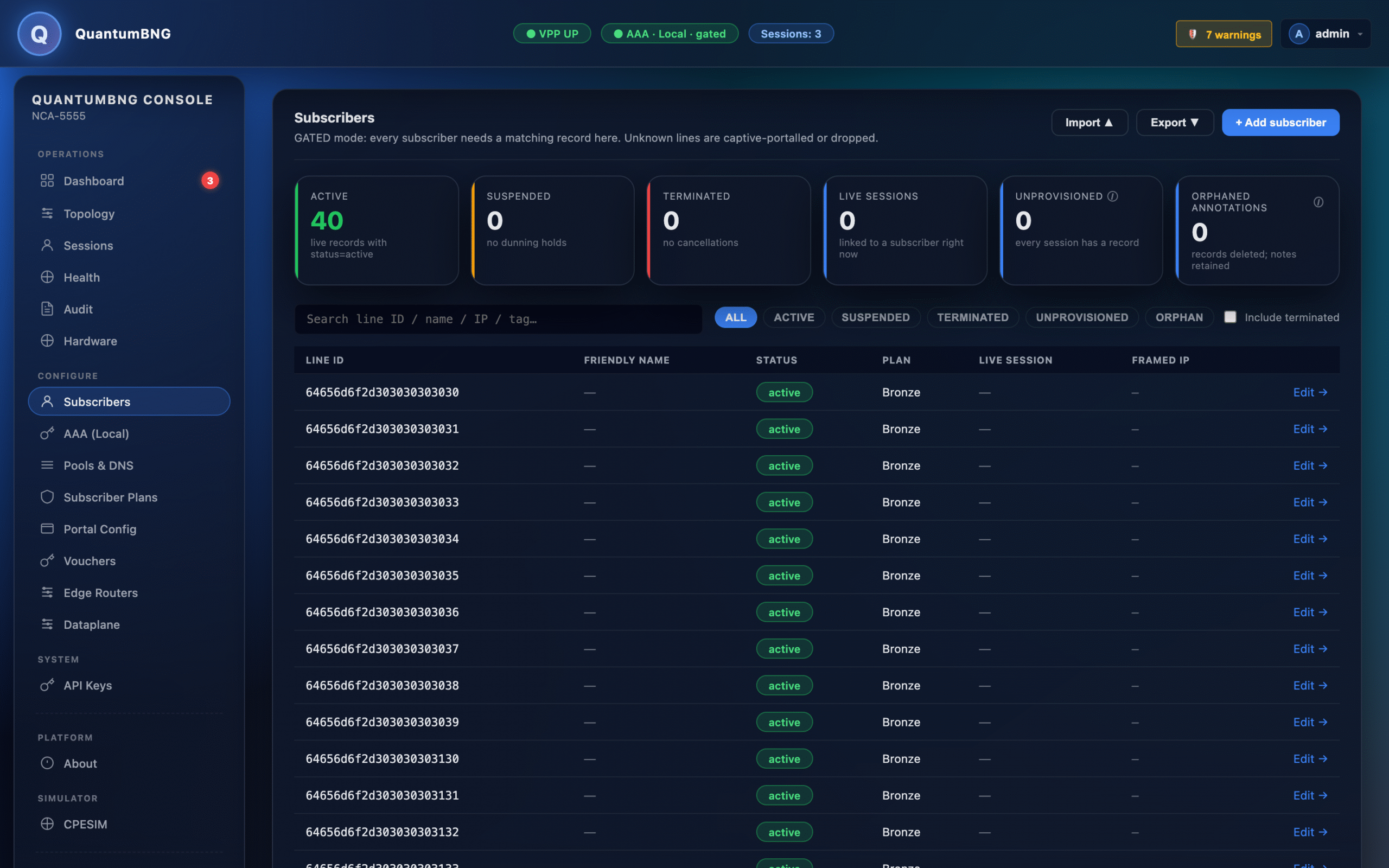Screen dimensions: 1389x868
Task: Click the Terminated summary card
Action: click(x=729, y=230)
